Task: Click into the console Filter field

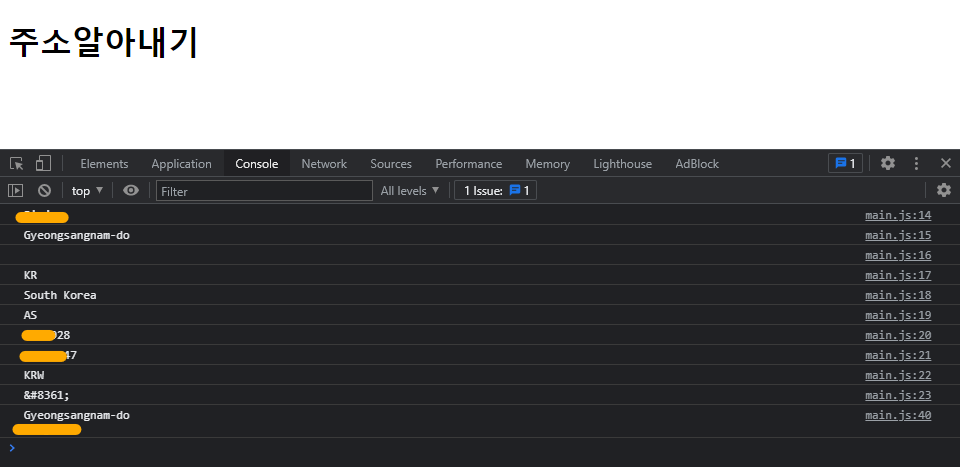Action: tap(264, 191)
